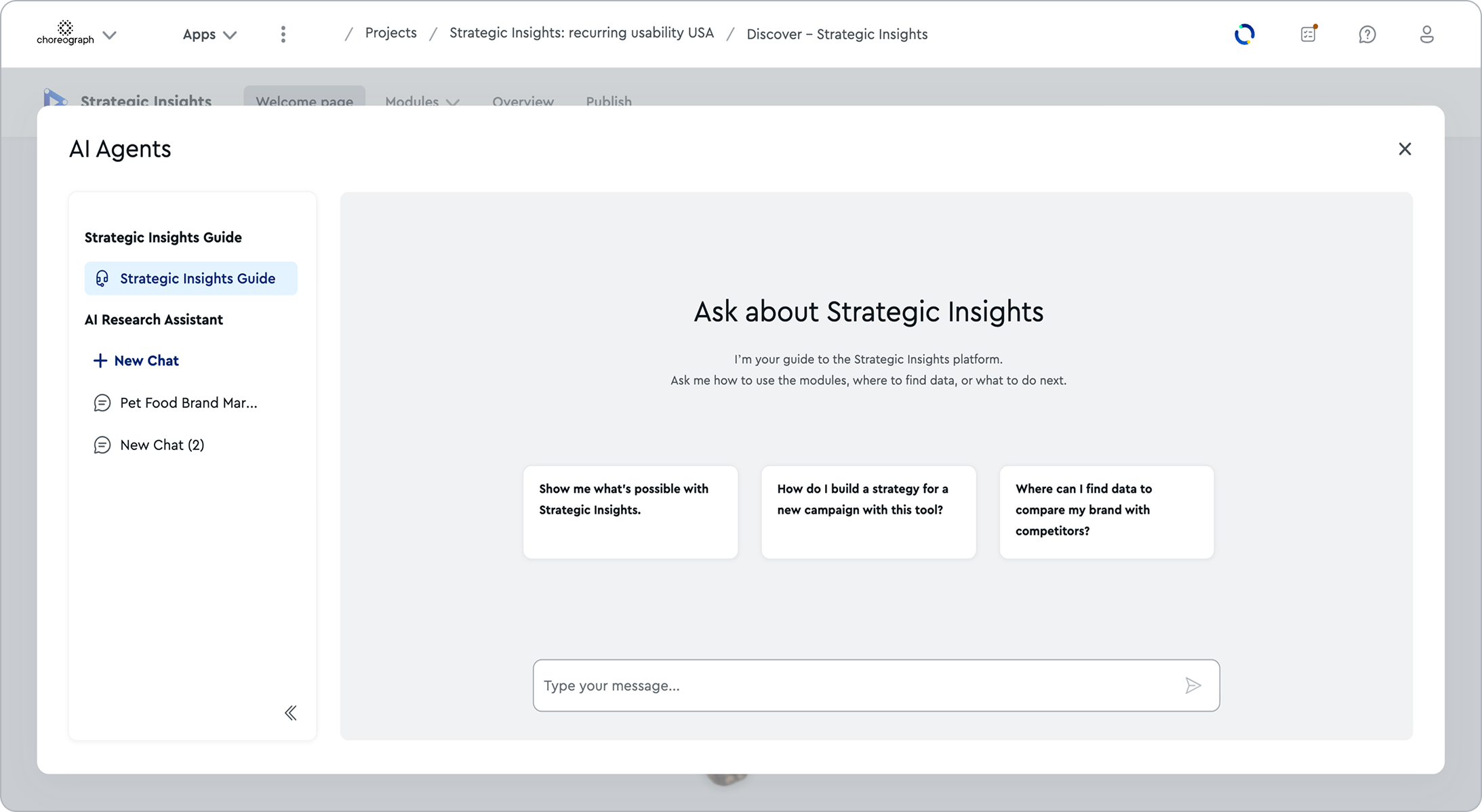Click the AI Agents dialog title
The image size is (1482, 812).
click(120, 149)
